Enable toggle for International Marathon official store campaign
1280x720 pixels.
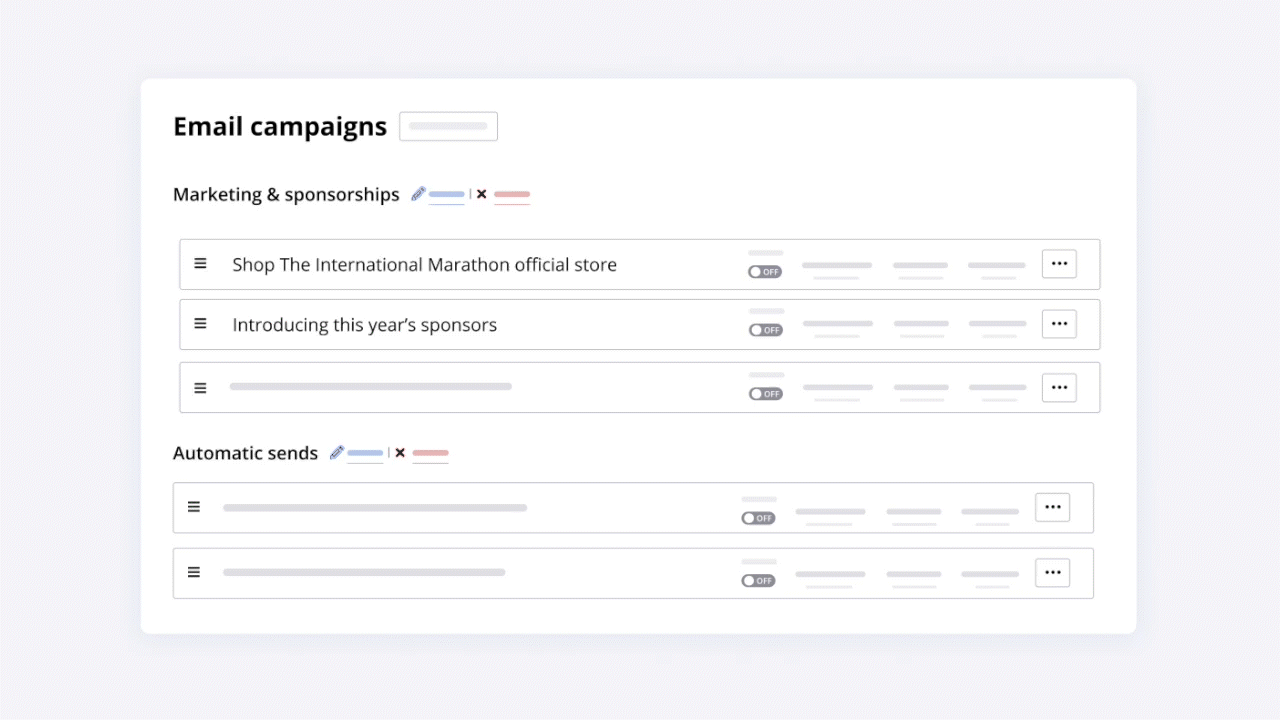point(765,272)
